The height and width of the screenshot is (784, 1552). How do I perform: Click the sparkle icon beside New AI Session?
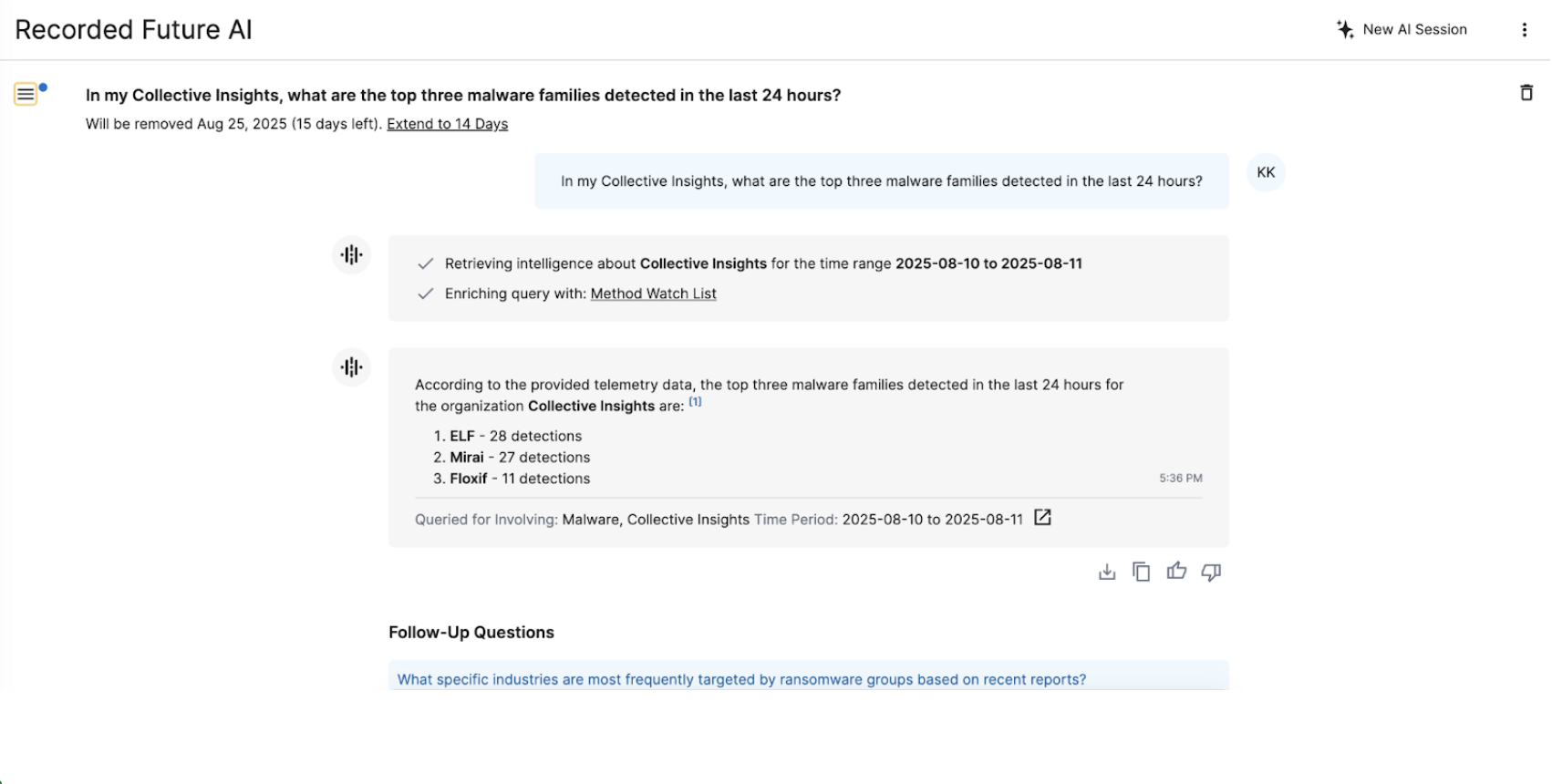click(x=1345, y=29)
